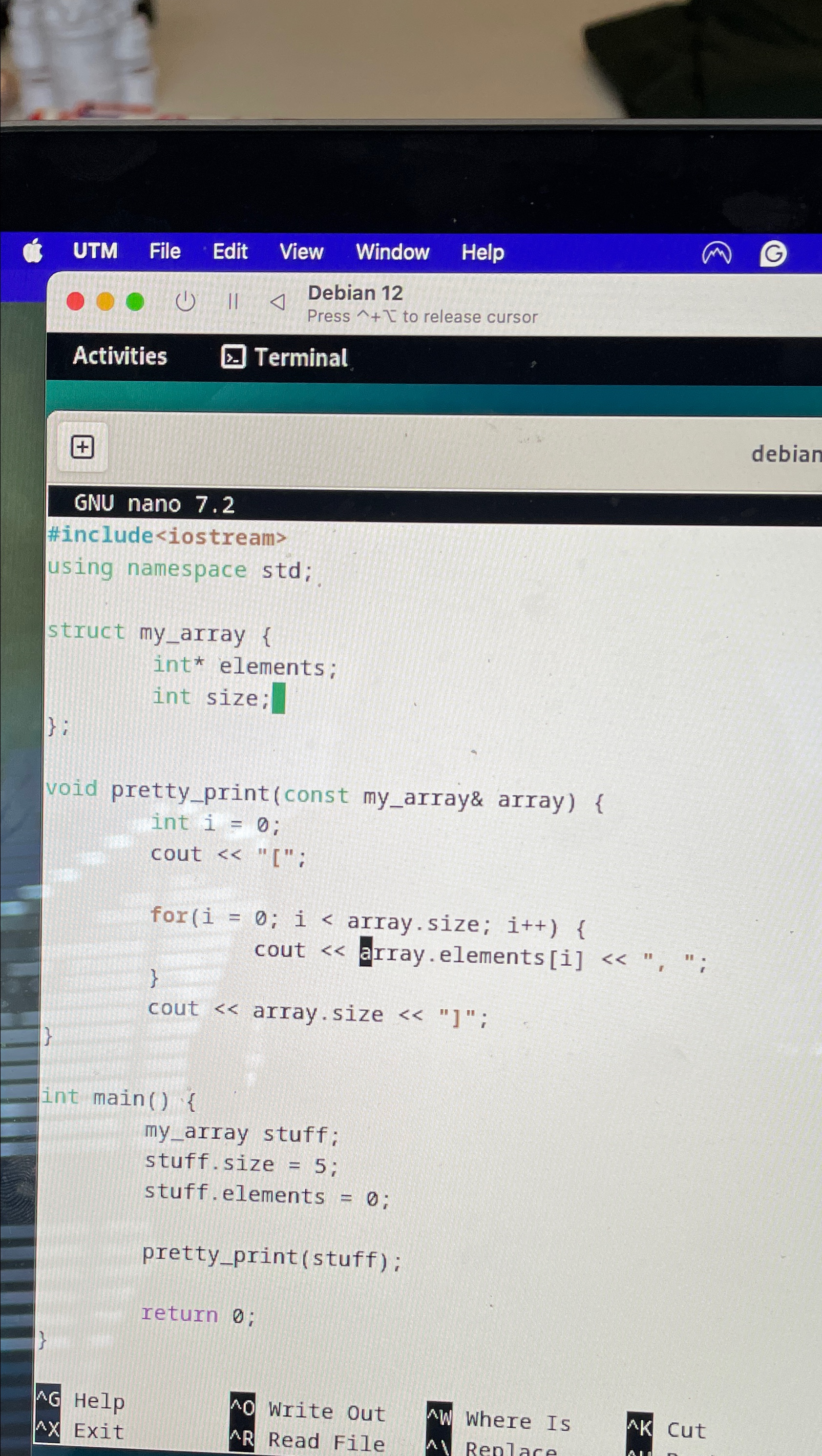The width and height of the screenshot is (822, 1456).
Task: Open the Activities overview
Action: tap(121, 356)
